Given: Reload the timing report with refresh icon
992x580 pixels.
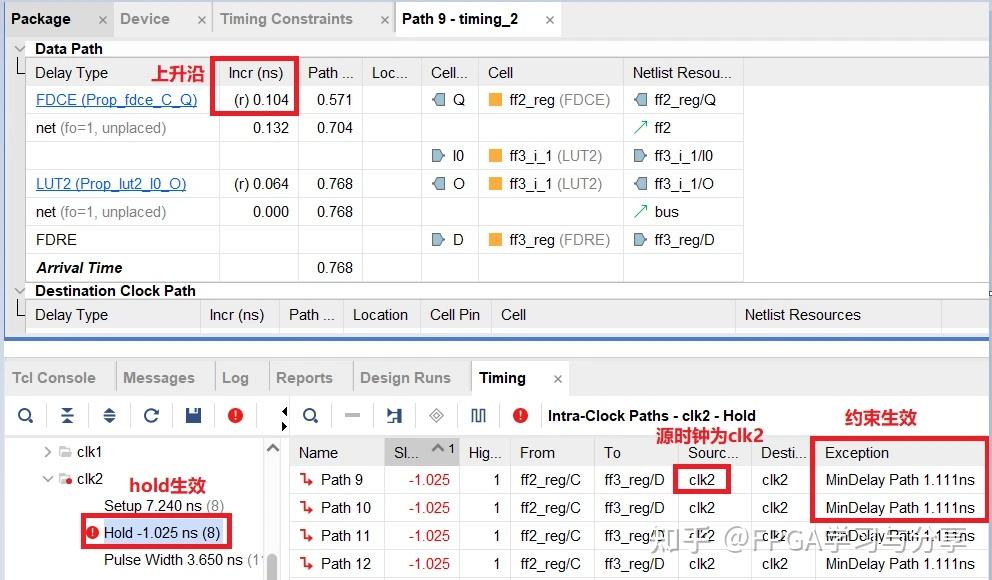Looking at the screenshot, I should [150, 415].
